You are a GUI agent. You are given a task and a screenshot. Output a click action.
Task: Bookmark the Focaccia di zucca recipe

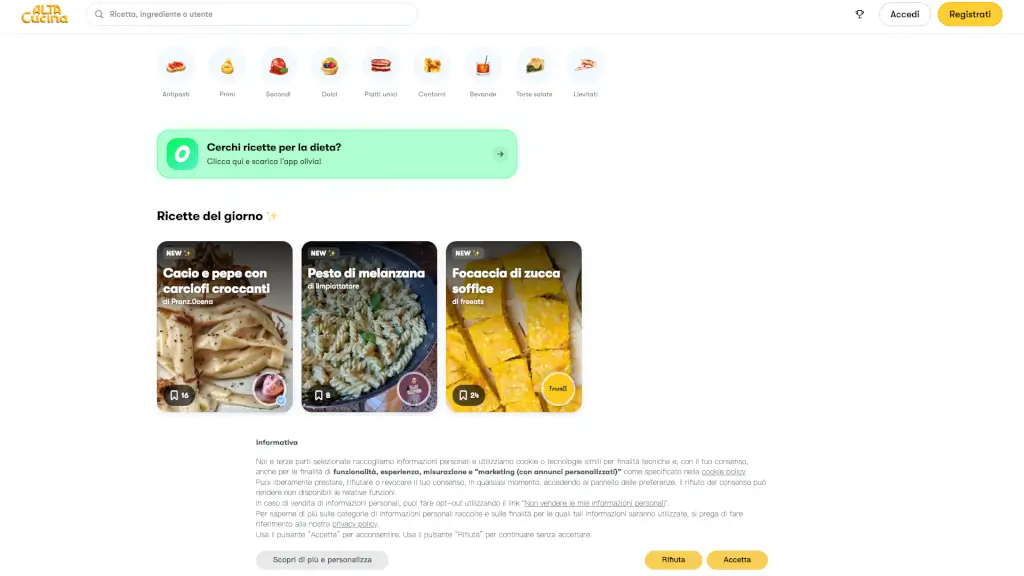(469, 395)
